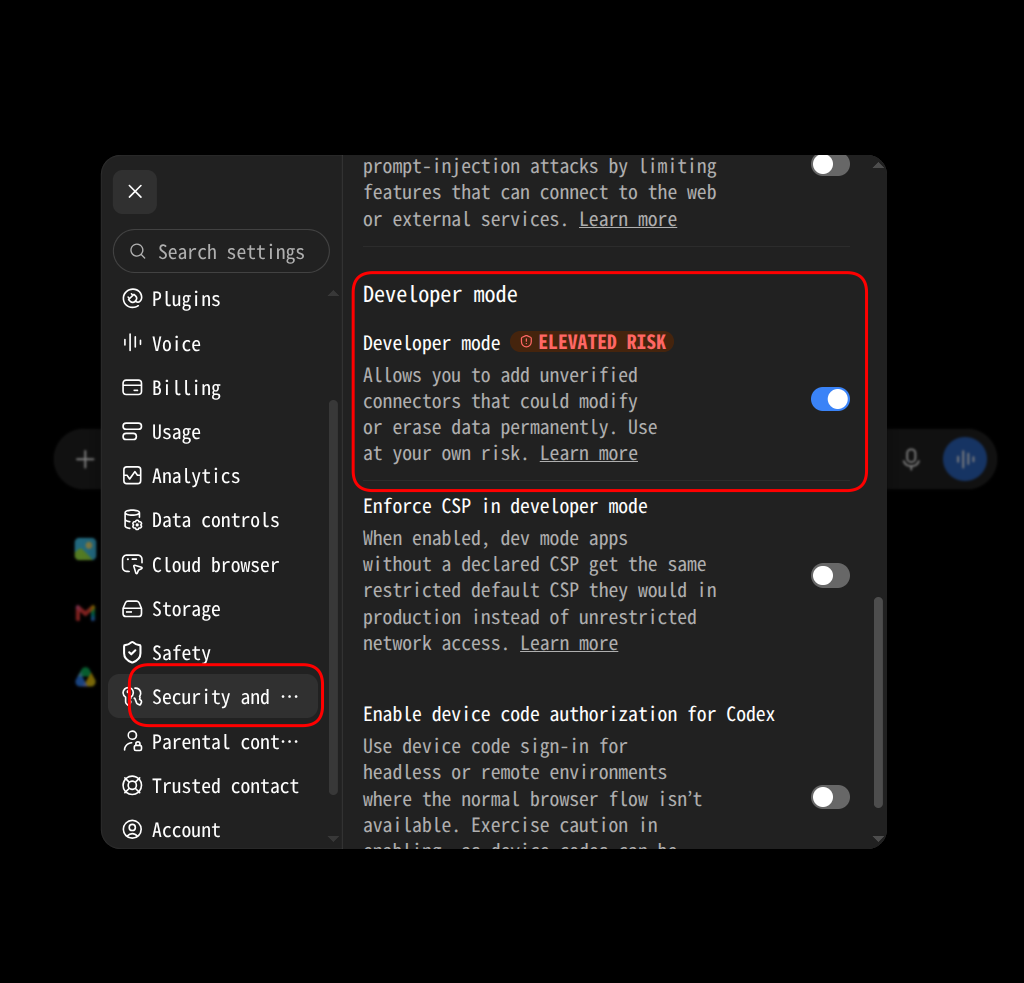Click Enable device code authorization for Codex title
1024x983 pixels.
568,714
